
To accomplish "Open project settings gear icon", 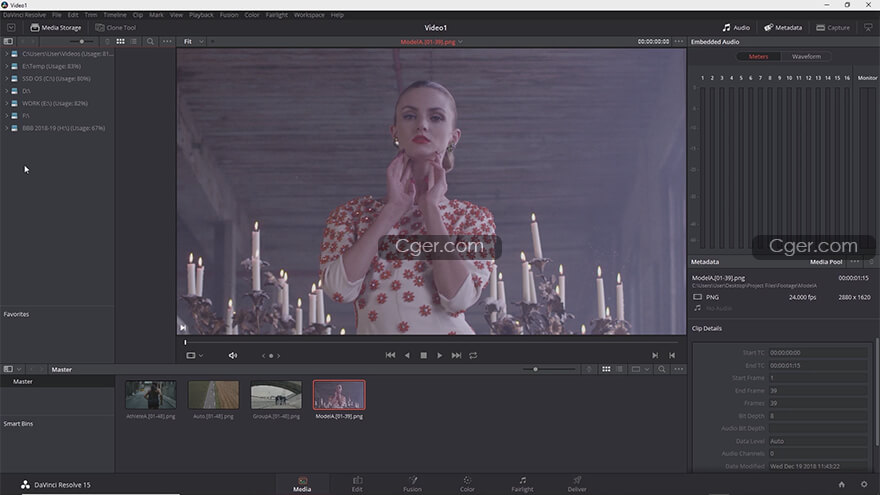I will click(x=864, y=484).
